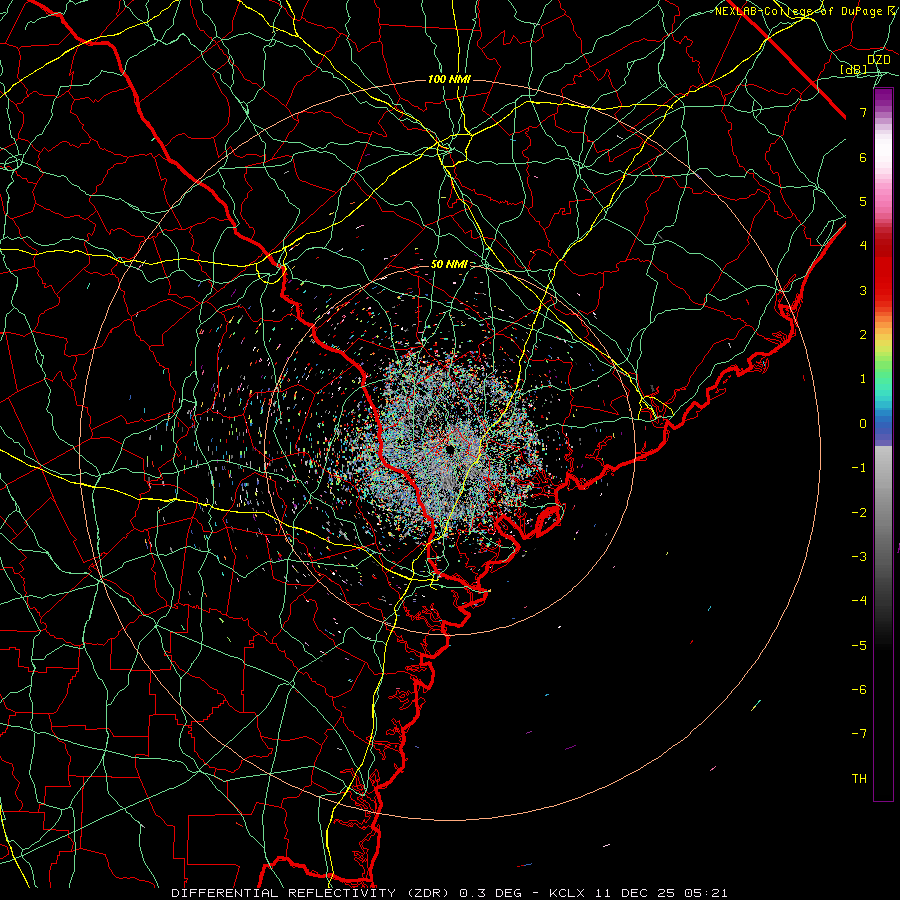Click the 100 NMI range ring label
This screenshot has width=900, height=900.
click(x=449, y=79)
